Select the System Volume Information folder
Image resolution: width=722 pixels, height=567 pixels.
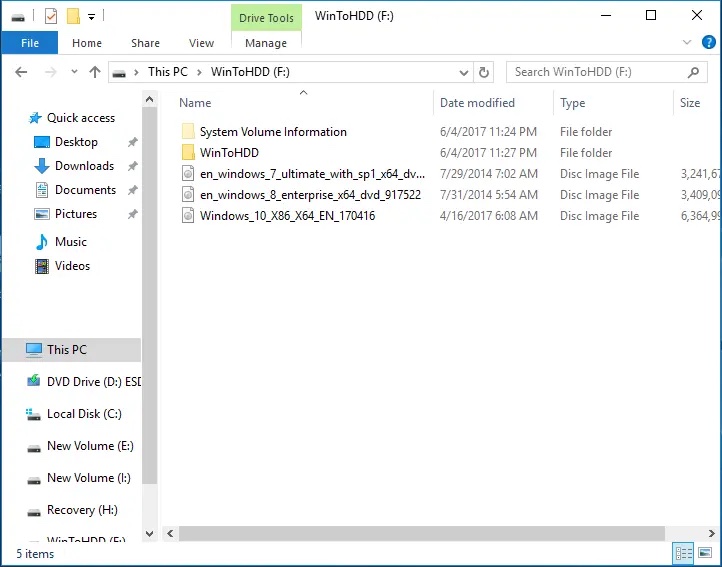pos(273,132)
